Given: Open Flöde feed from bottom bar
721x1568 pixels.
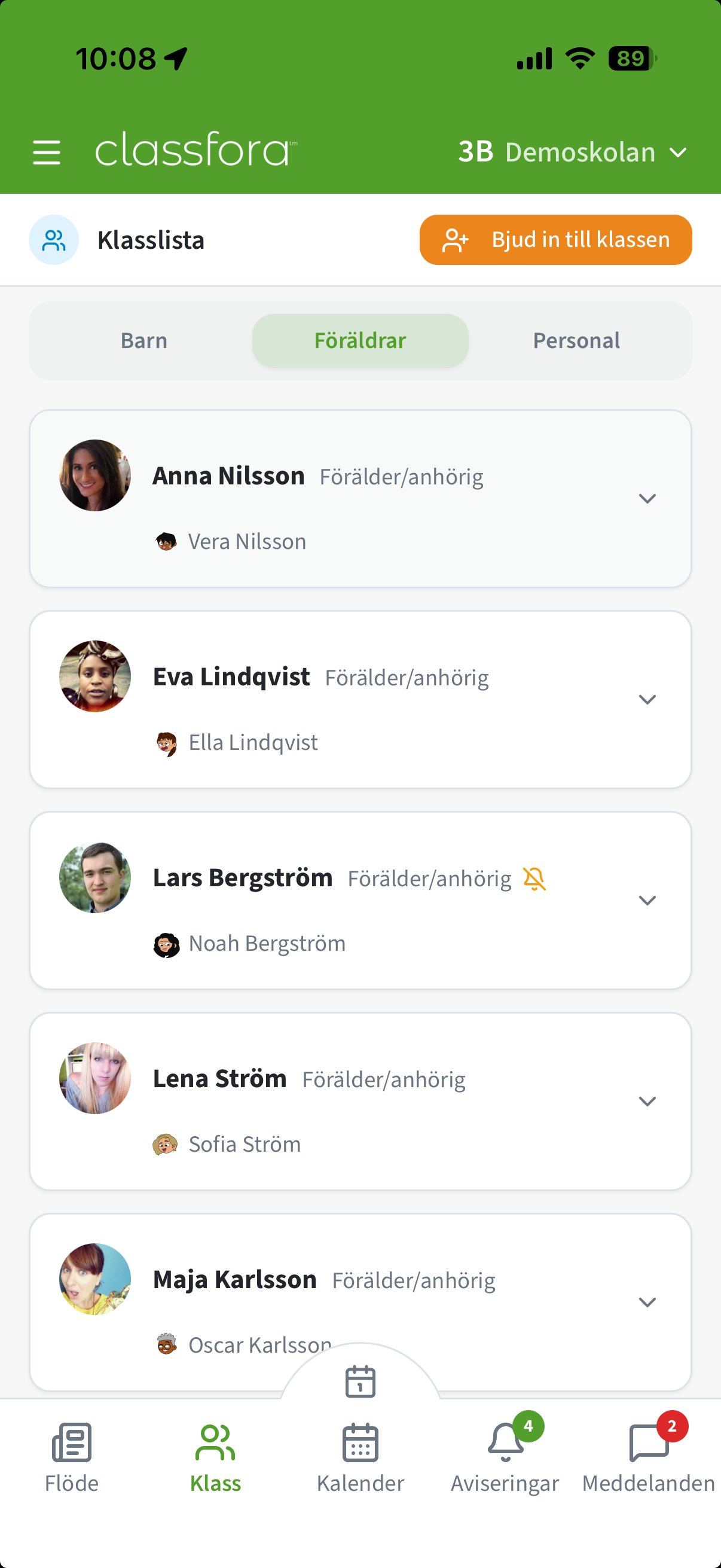Looking at the screenshot, I should pyautogui.click(x=72, y=1457).
